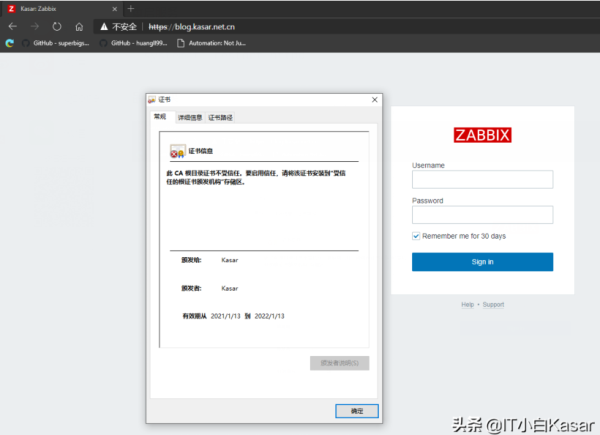Click the 不安全 security label
Image resolution: width=600 pixels, height=435 pixels.
(124, 27)
